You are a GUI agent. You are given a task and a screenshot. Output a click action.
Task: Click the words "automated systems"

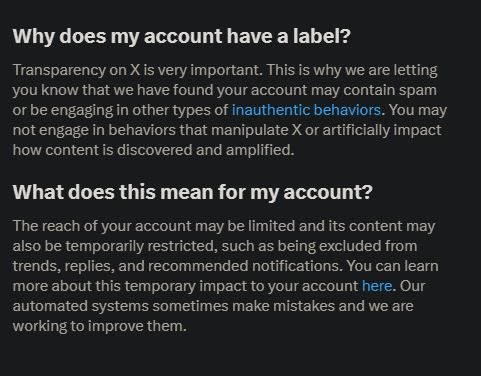tap(80, 306)
